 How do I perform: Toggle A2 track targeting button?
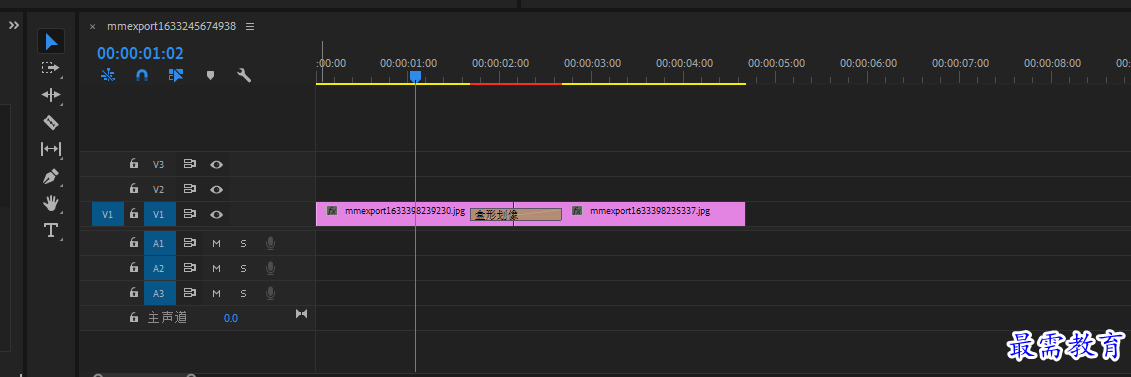(x=159, y=268)
